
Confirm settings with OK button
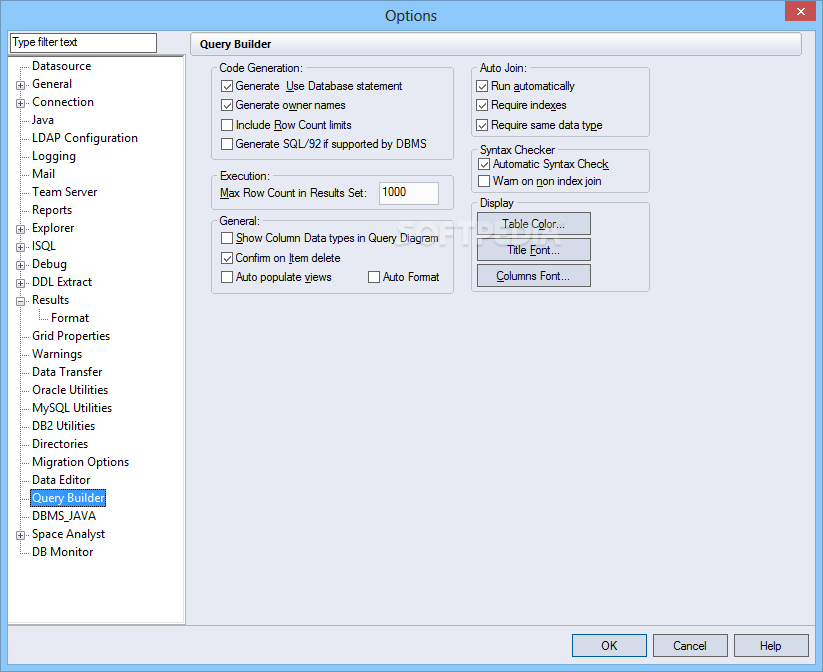pyautogui.click(x=609, y=646)
